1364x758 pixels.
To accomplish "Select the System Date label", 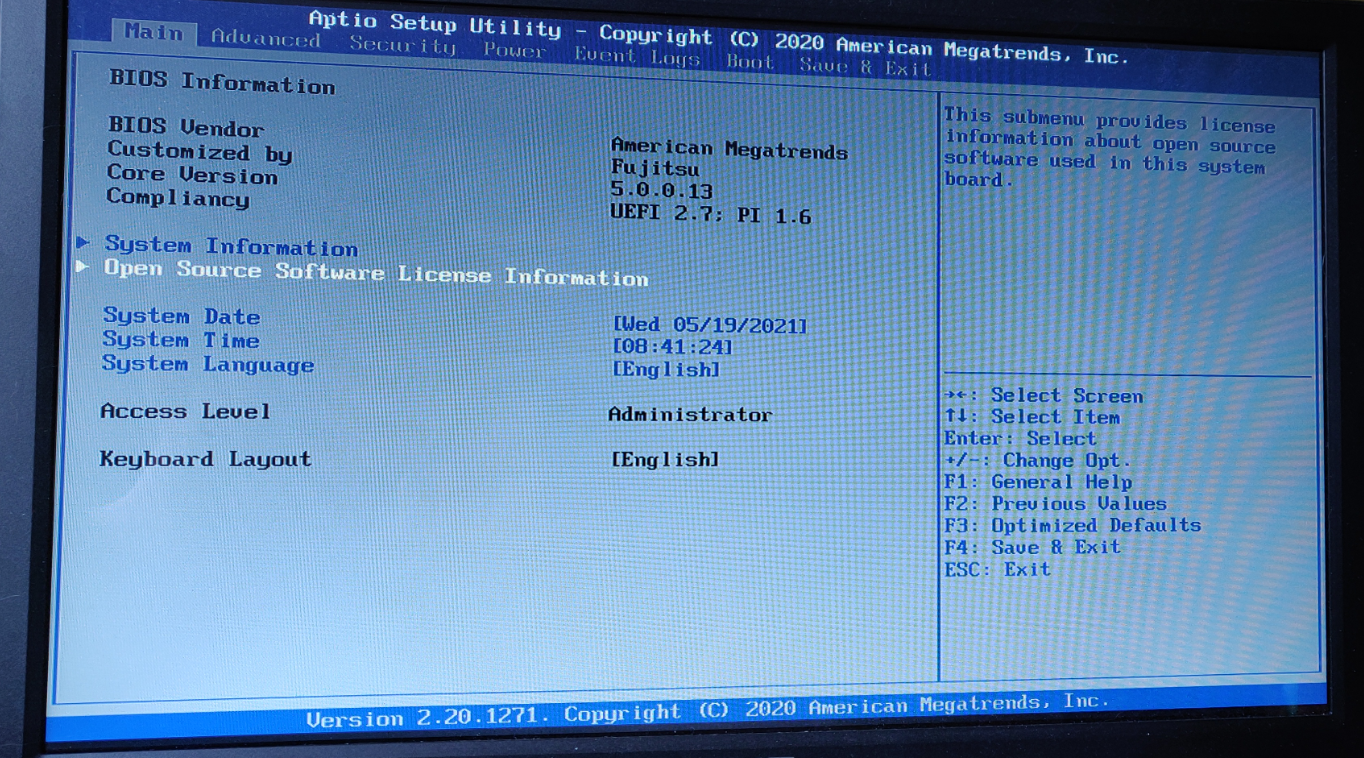I will [181, 316].
